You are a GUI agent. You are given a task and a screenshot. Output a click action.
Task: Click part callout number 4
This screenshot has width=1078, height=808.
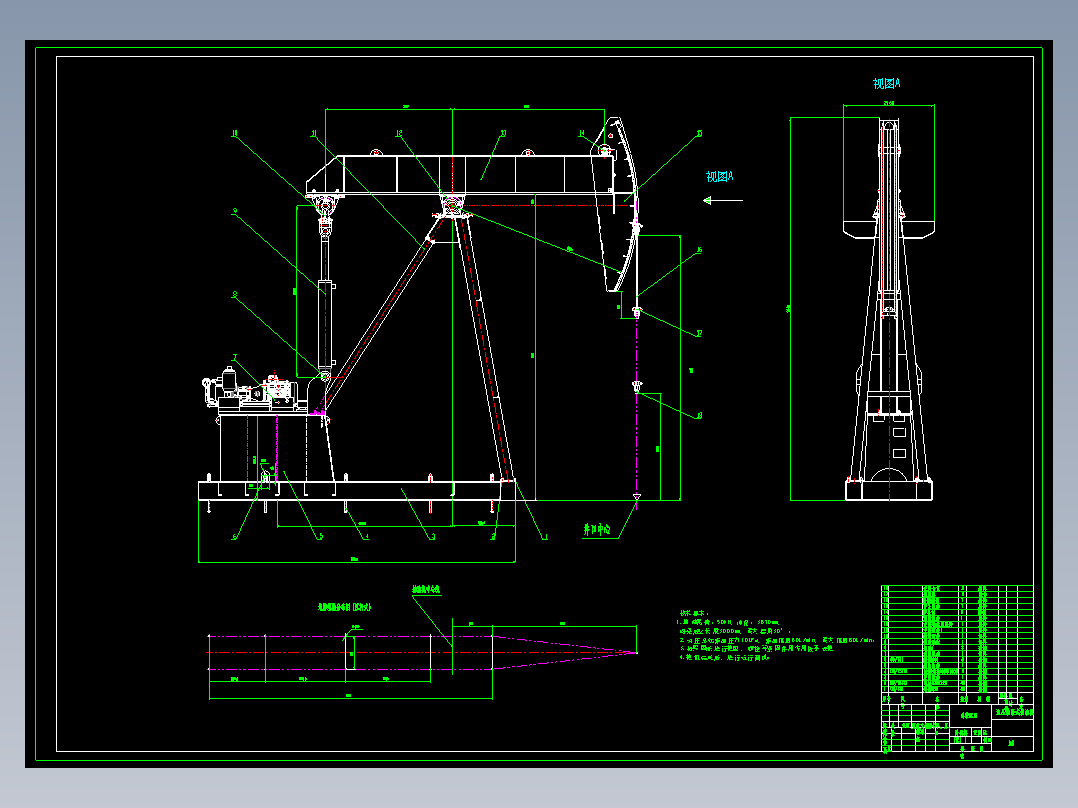pyautogui.click(x=366, y=537)
